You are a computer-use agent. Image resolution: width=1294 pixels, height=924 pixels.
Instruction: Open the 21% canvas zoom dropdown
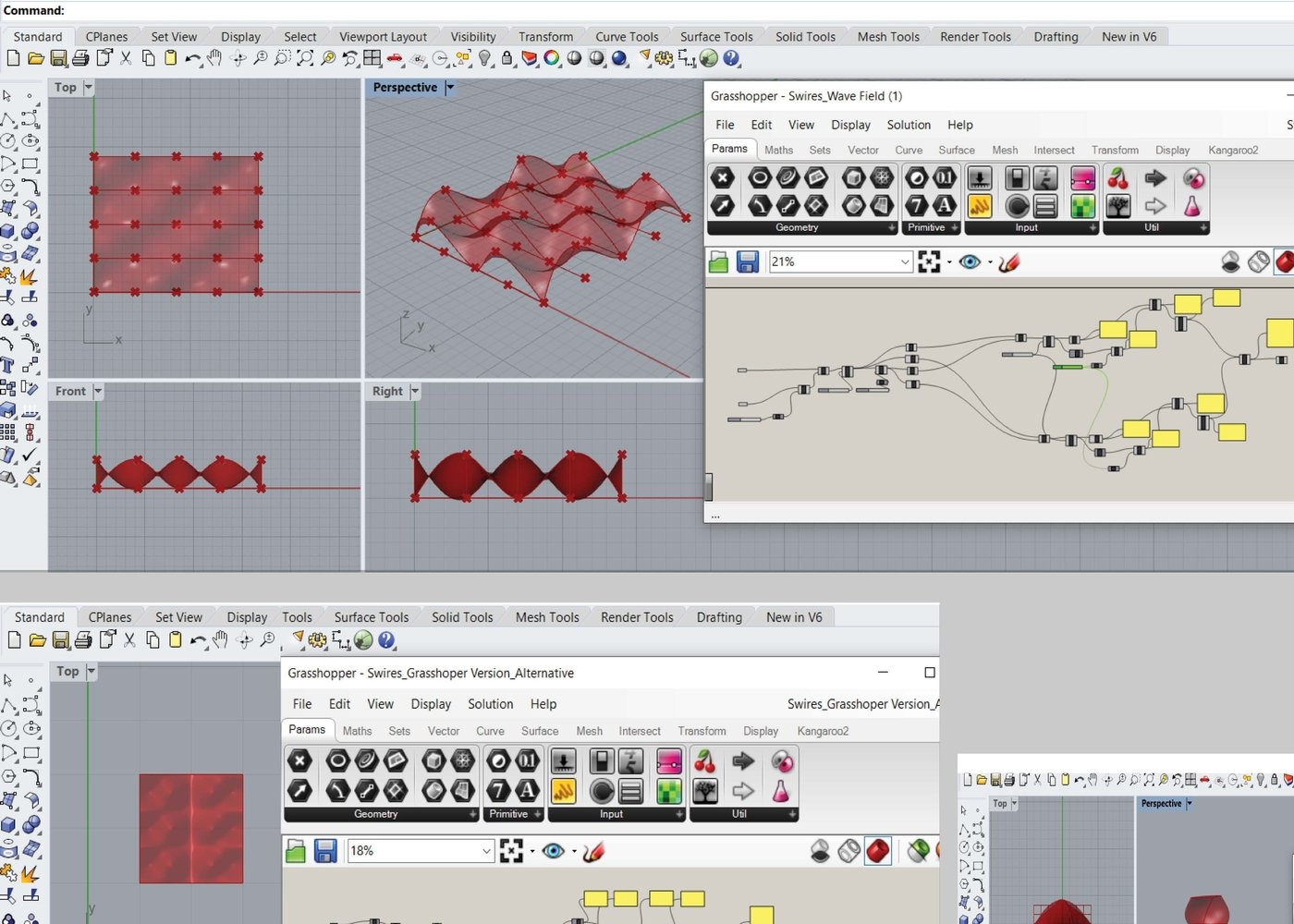pos(904,261)
